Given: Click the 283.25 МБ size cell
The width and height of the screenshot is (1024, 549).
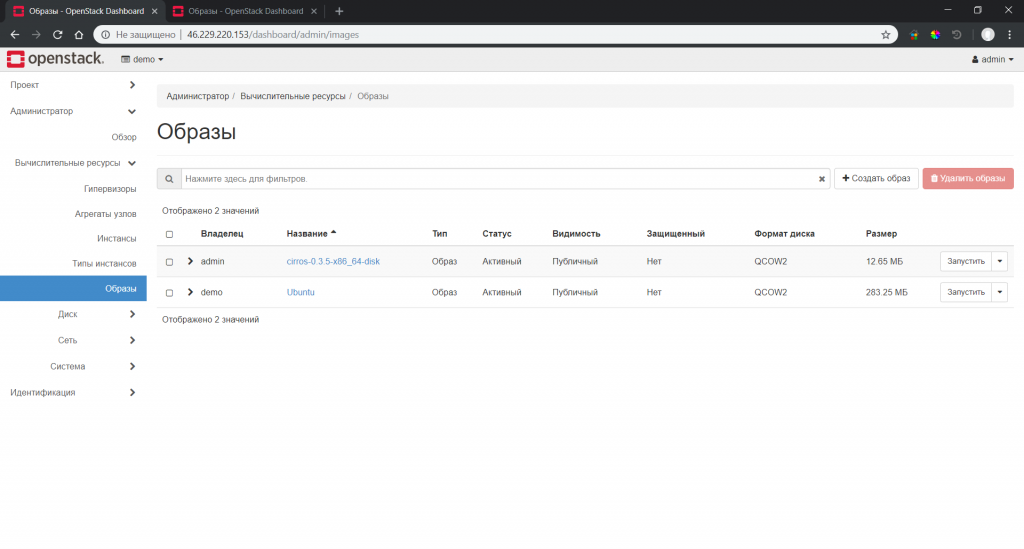Looking at the screenshot, I should tap(886, 292).
